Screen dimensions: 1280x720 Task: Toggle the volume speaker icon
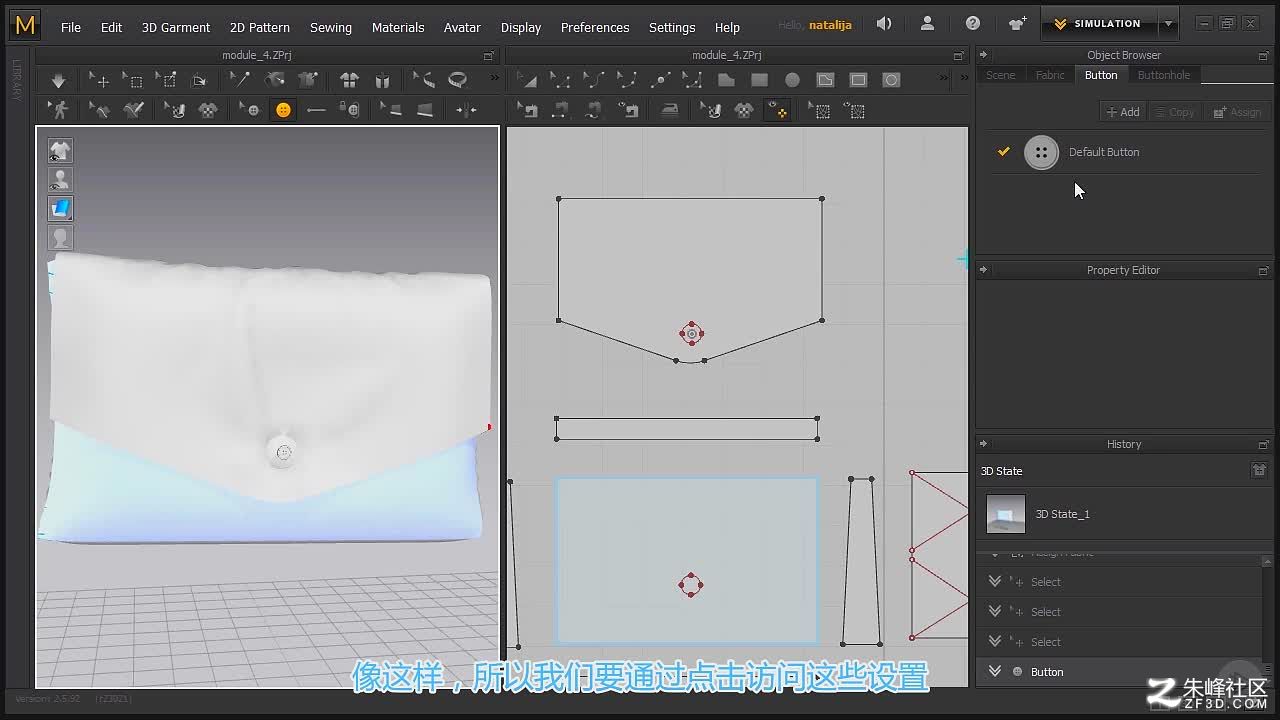pyautogui.click(x=884, y=23)
